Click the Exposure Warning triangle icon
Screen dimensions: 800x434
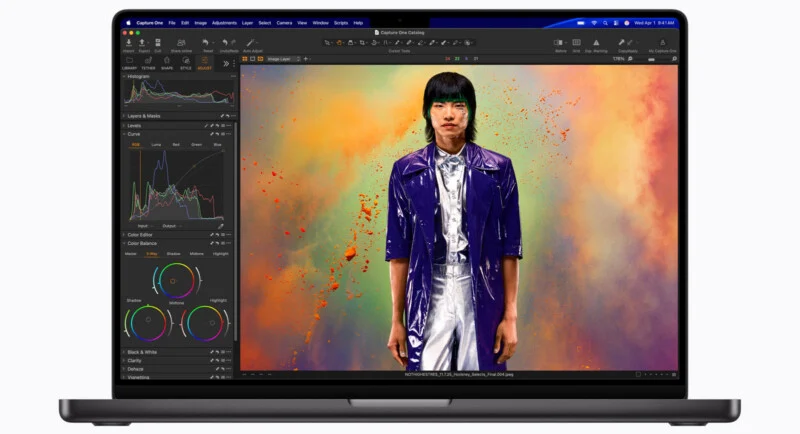(x=596, y=43)
